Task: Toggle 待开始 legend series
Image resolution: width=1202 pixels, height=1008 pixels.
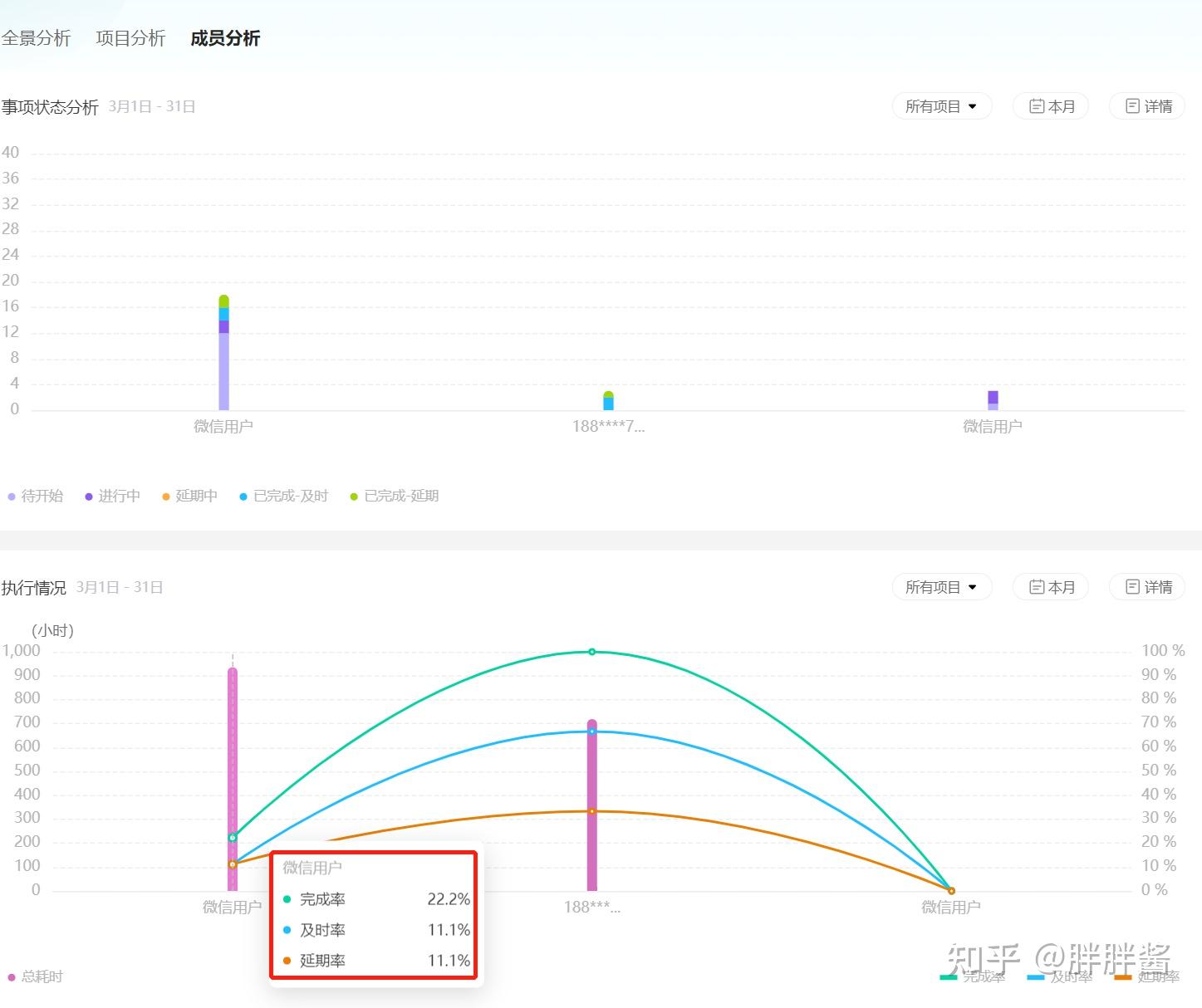Action: click(36, 496)
